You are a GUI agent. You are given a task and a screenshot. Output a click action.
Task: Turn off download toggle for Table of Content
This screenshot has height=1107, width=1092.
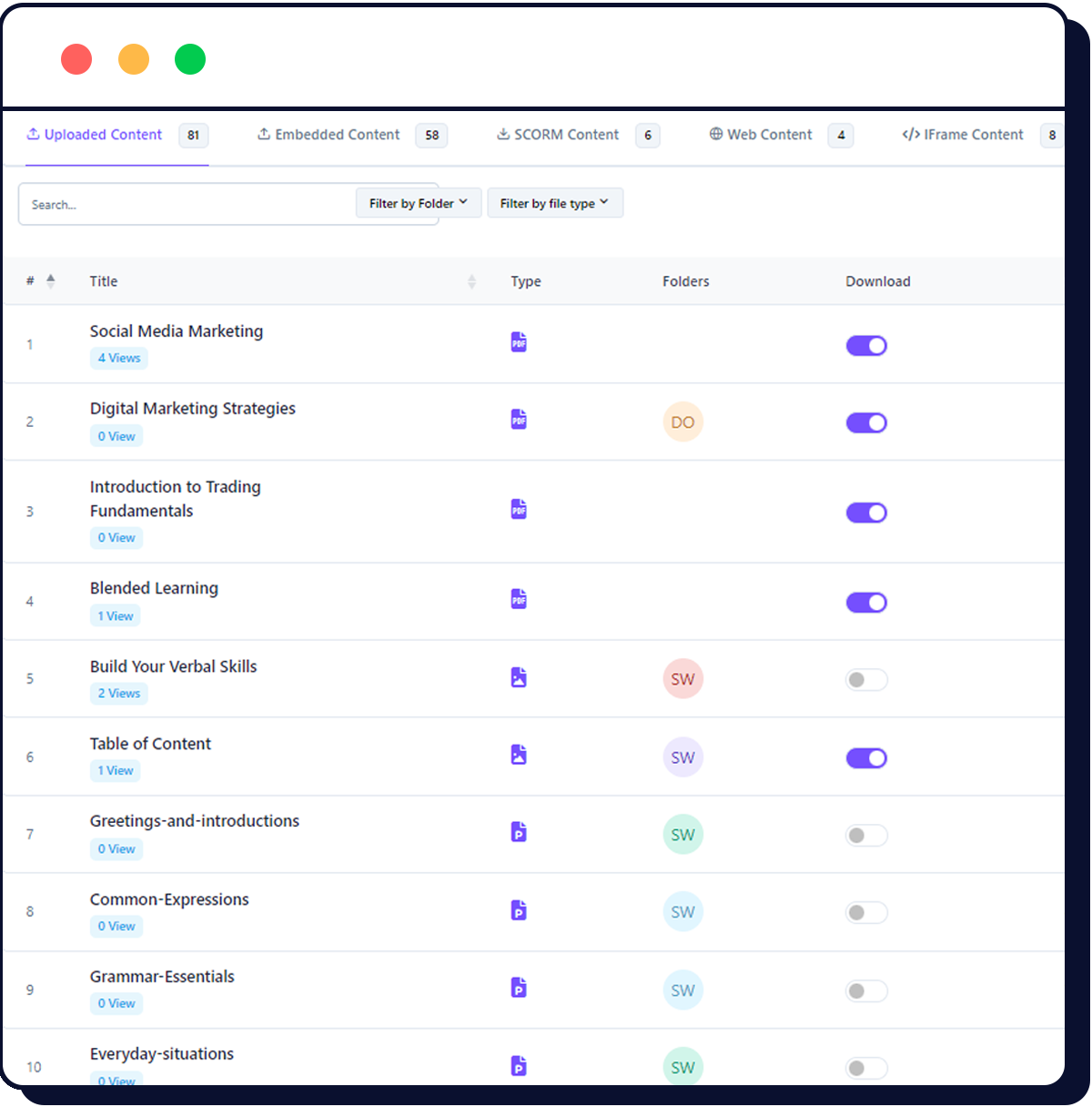tap(866, 758)
